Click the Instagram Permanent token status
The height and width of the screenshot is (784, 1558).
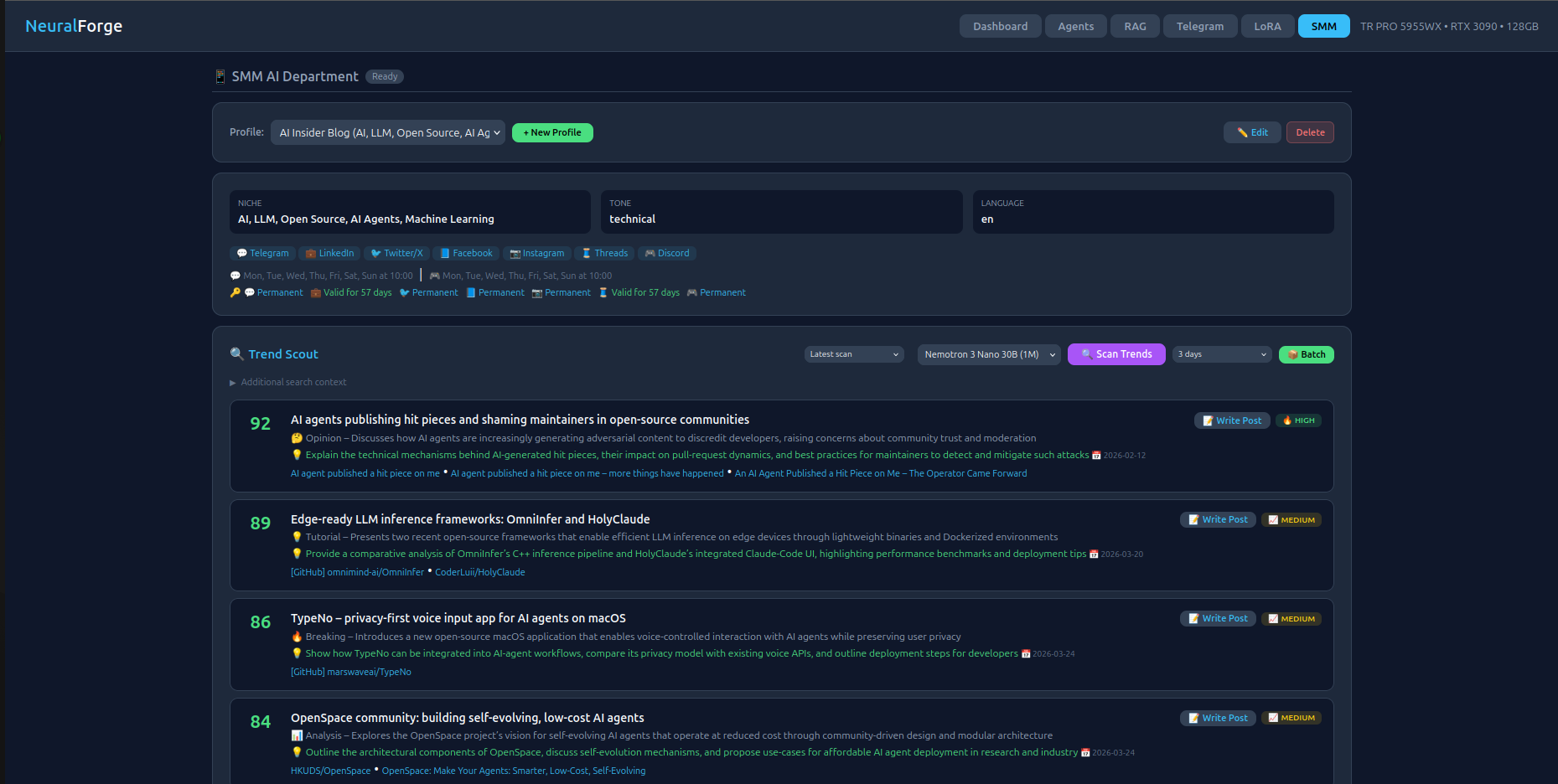[x=561, y=292]
